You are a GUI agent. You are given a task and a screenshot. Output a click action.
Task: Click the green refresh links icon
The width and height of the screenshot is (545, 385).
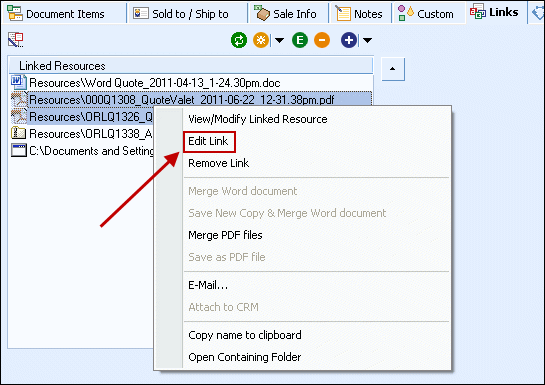239,40
